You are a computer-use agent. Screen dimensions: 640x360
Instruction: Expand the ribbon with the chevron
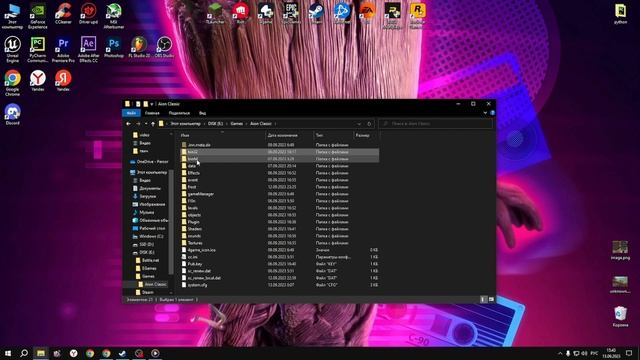[x=485, y=113]
